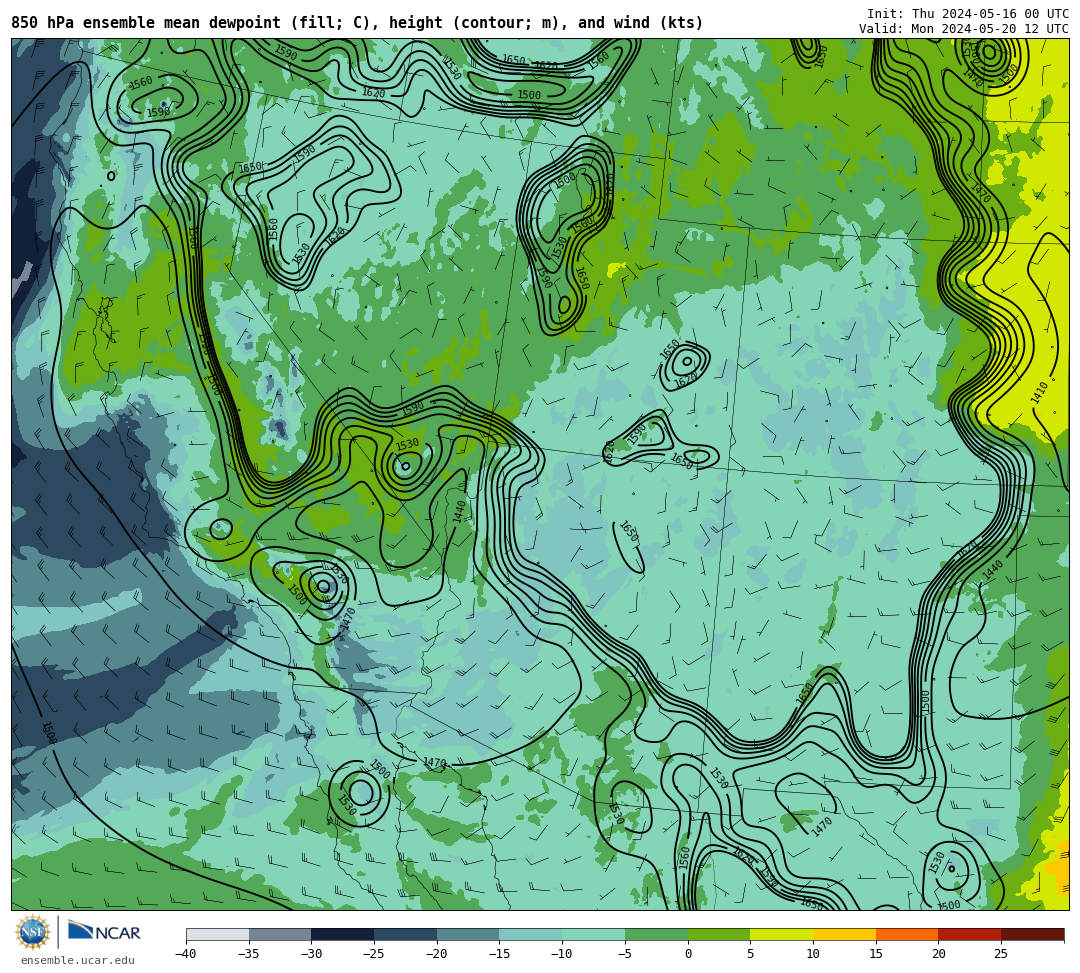The image size is (1080, 973).
Task: Click the positive 10 tick label on colorbar
Action: click(x=813, y=954)
